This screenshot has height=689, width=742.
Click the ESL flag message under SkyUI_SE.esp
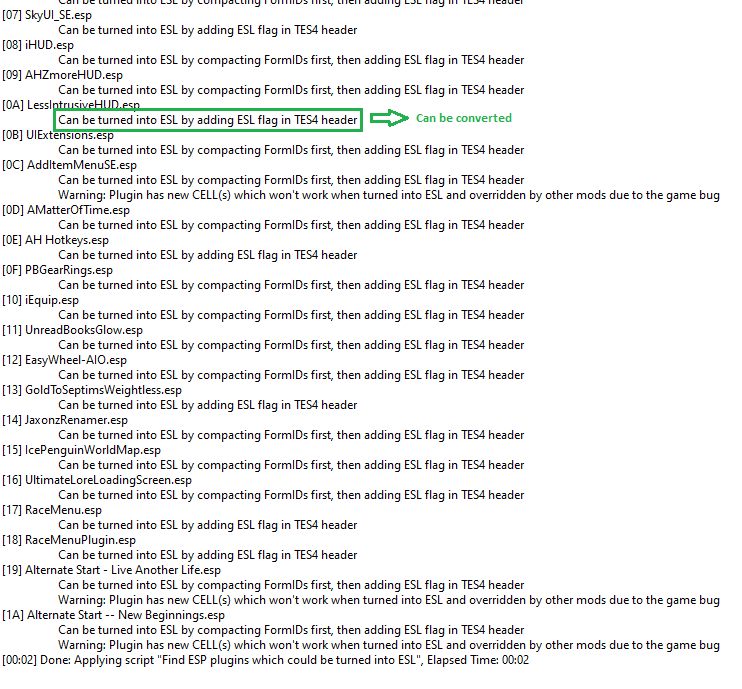208,30
